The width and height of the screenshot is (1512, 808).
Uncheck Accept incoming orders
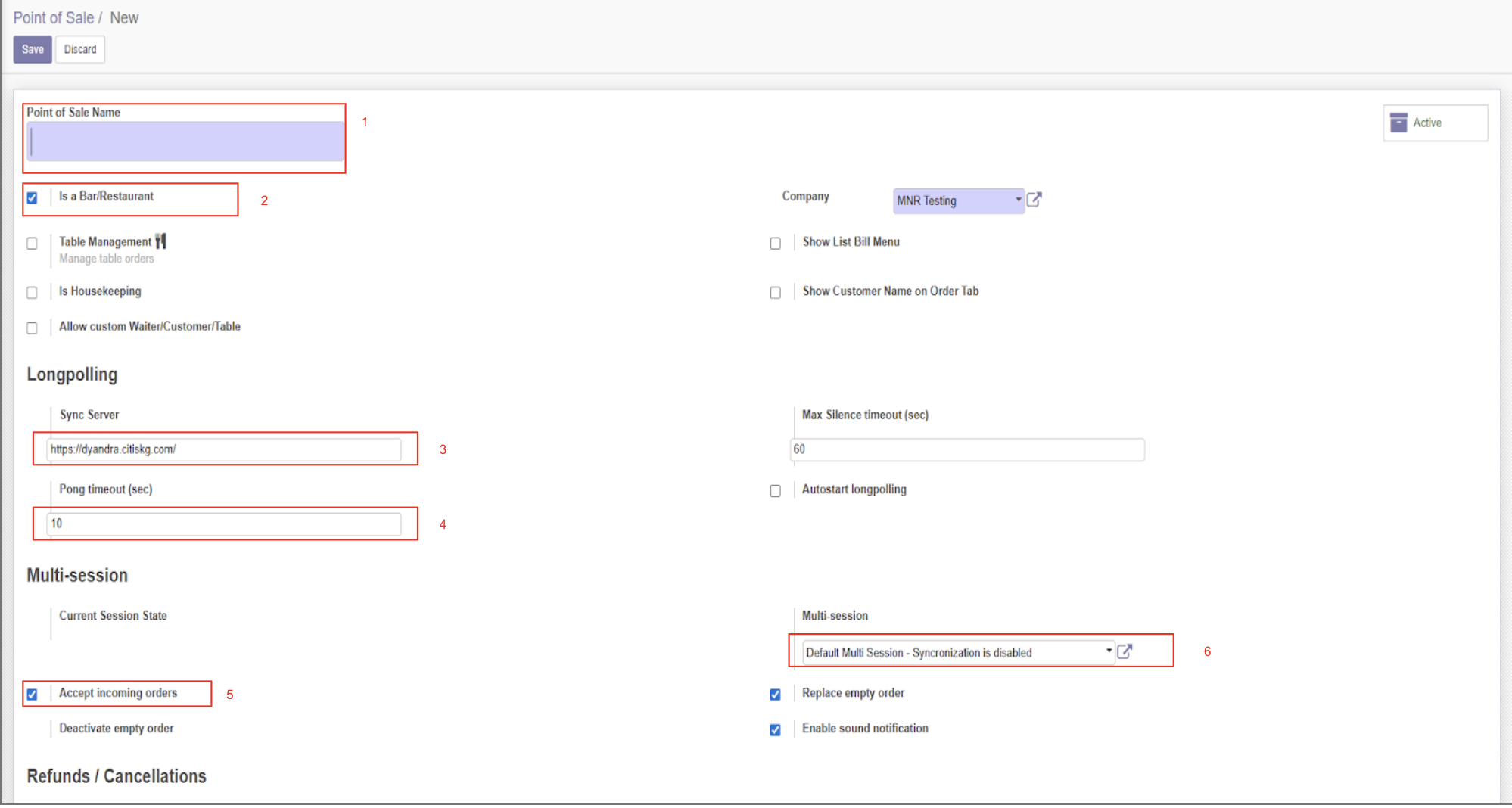coord(32,695)
